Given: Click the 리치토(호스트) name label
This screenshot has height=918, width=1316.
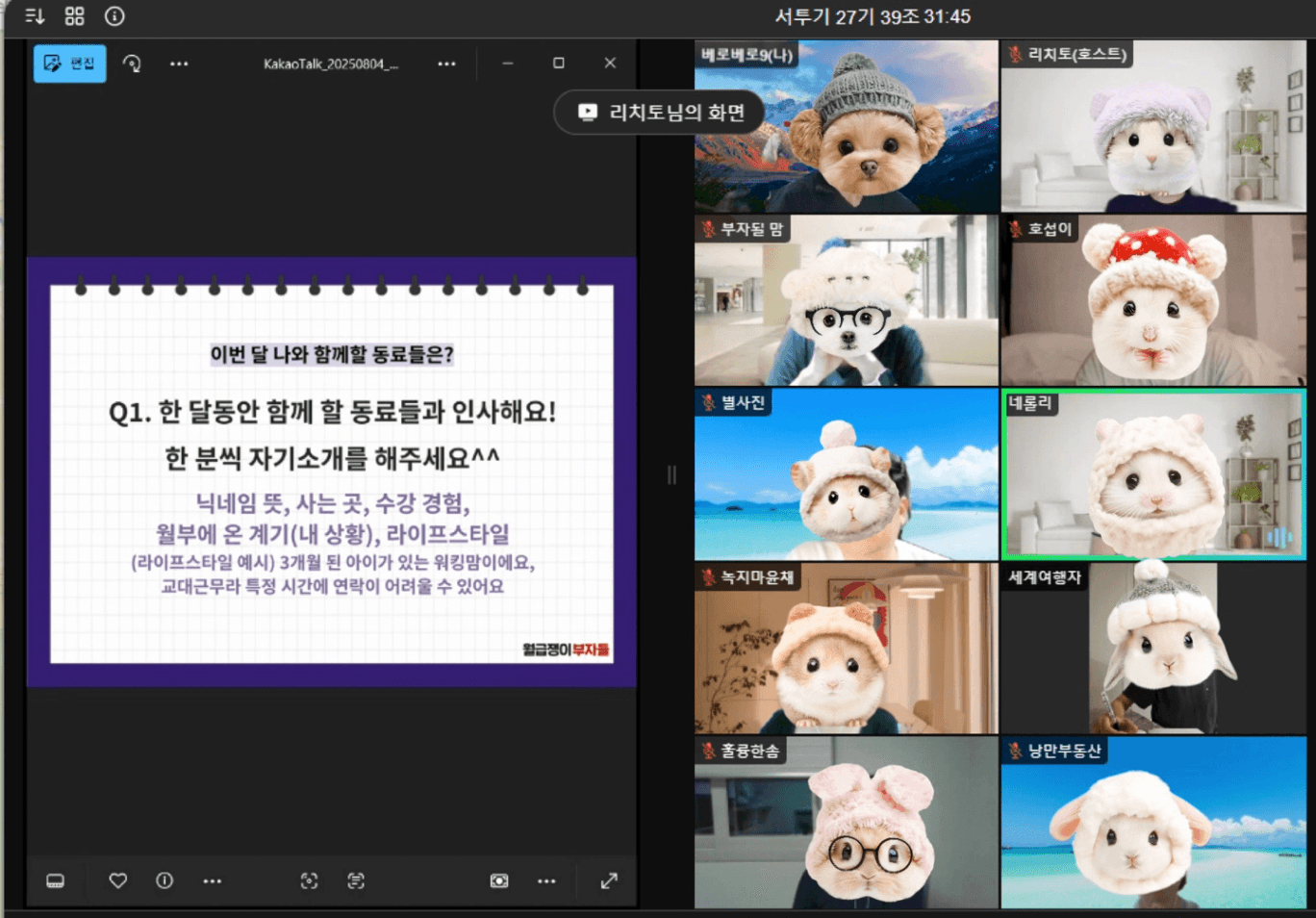Looking at the screenshot, I should 1076,54.
